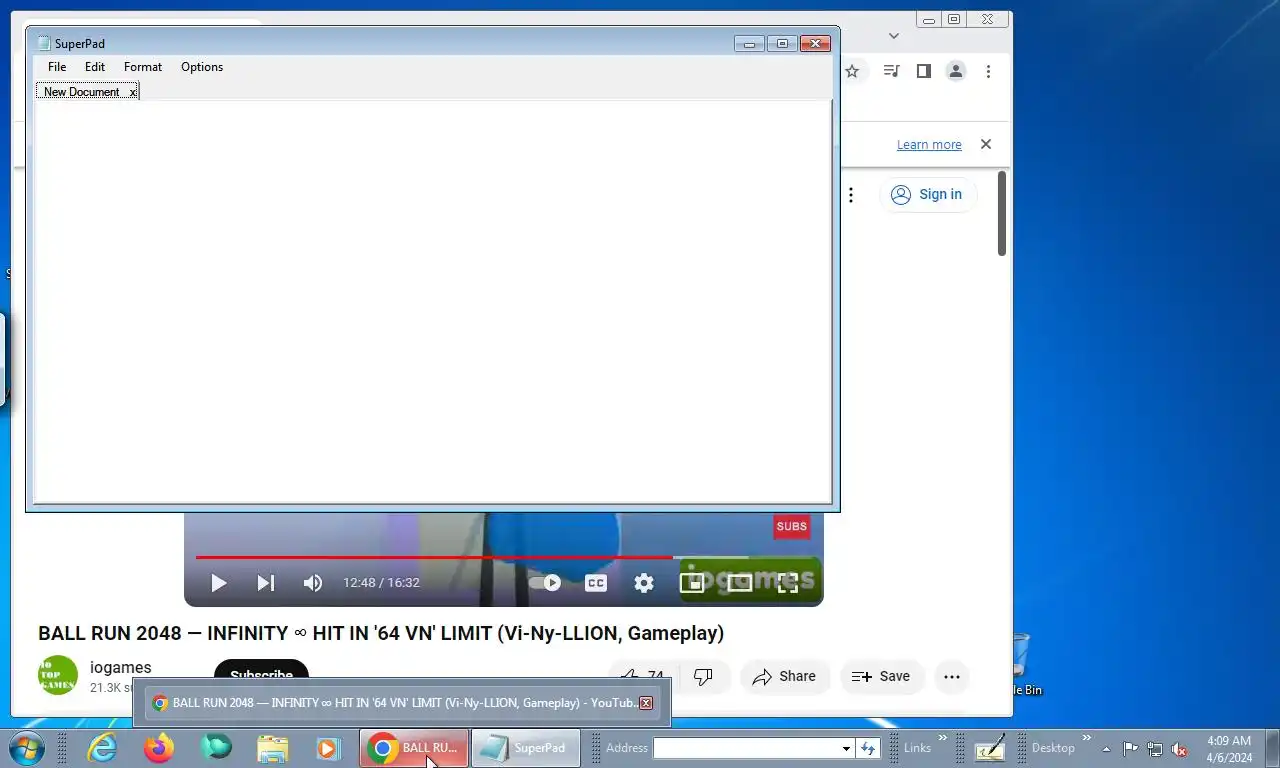Open YouTube player settings gear

(644, 583)
